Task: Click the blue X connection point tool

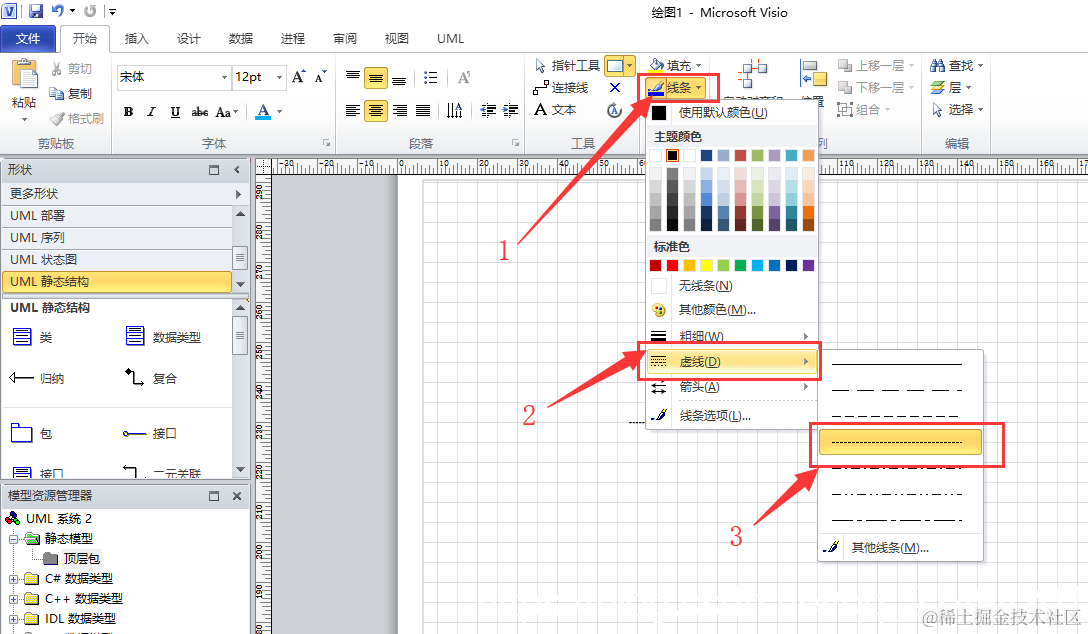Action: 615,88
